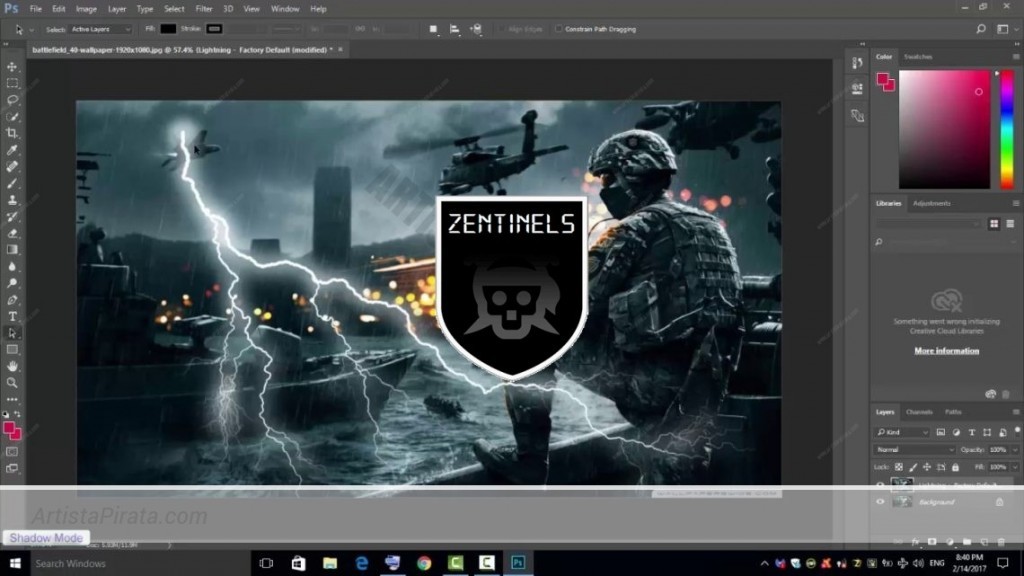Select the Rectangle shape tool
Image resolution: width=1024 pixels, height=576 pixels.
tap(12, 350)
